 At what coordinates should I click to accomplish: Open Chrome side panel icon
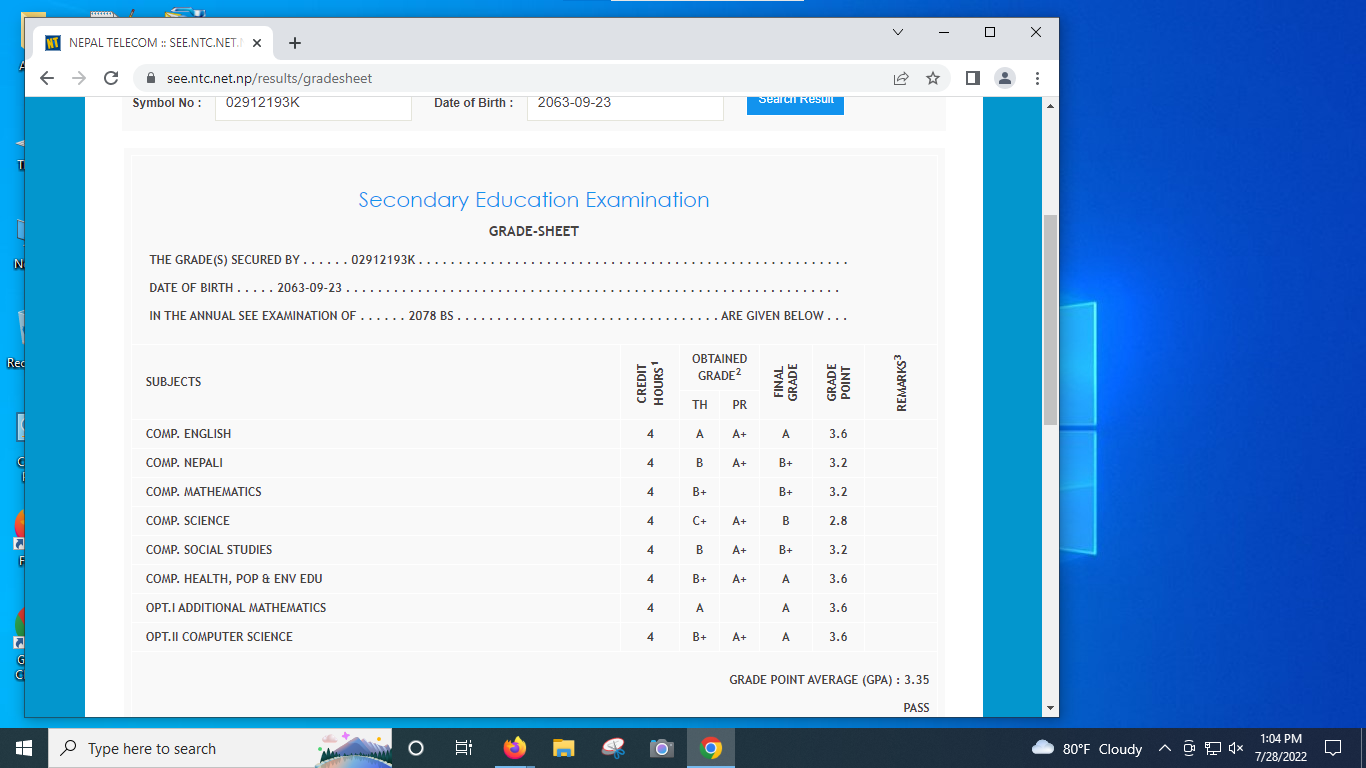(972, 78)
